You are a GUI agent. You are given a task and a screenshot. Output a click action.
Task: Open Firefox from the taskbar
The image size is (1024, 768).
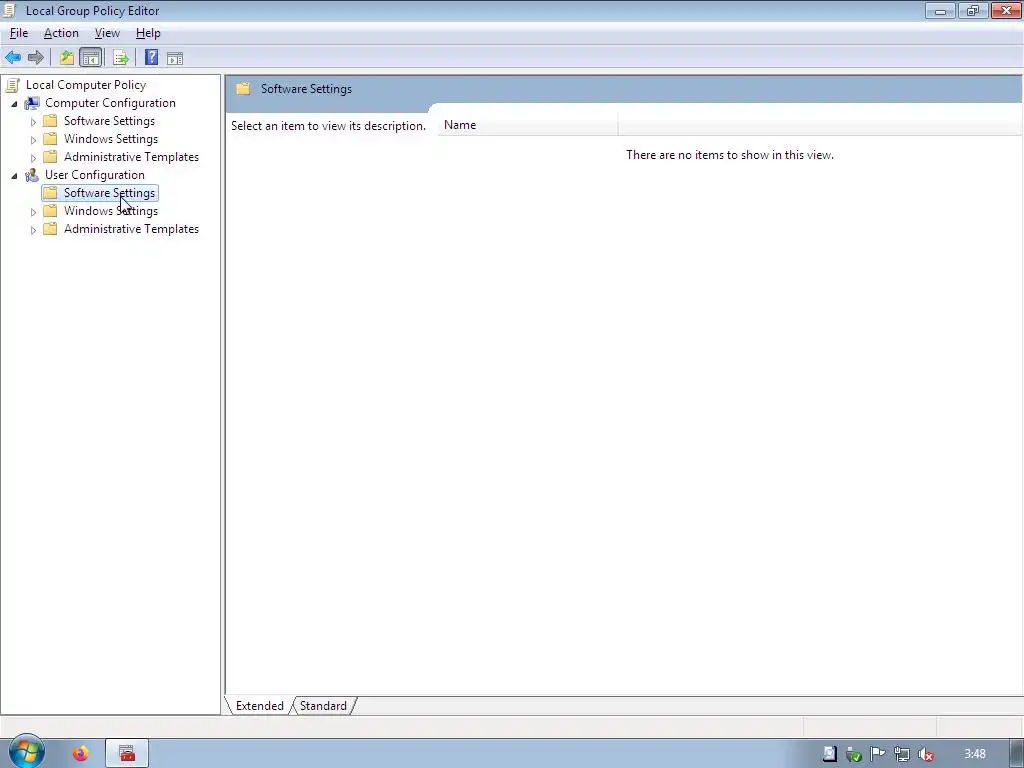(x=81, y=754)
